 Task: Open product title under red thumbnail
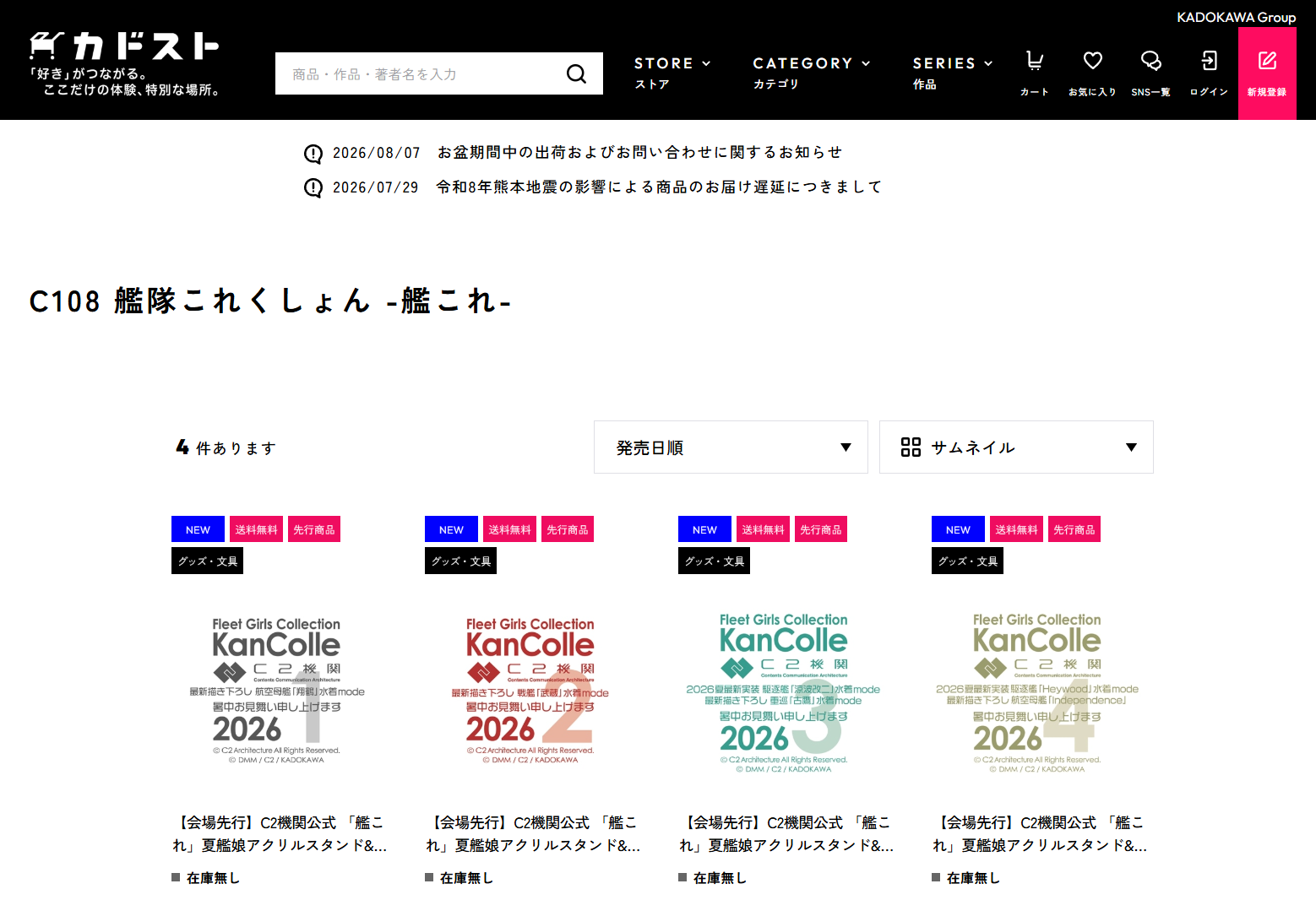[533, 834]
